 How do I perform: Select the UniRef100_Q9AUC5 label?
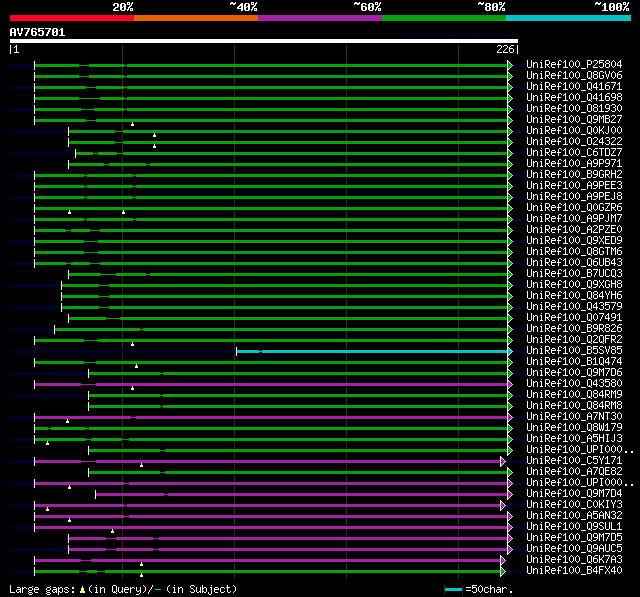(574, 549)
